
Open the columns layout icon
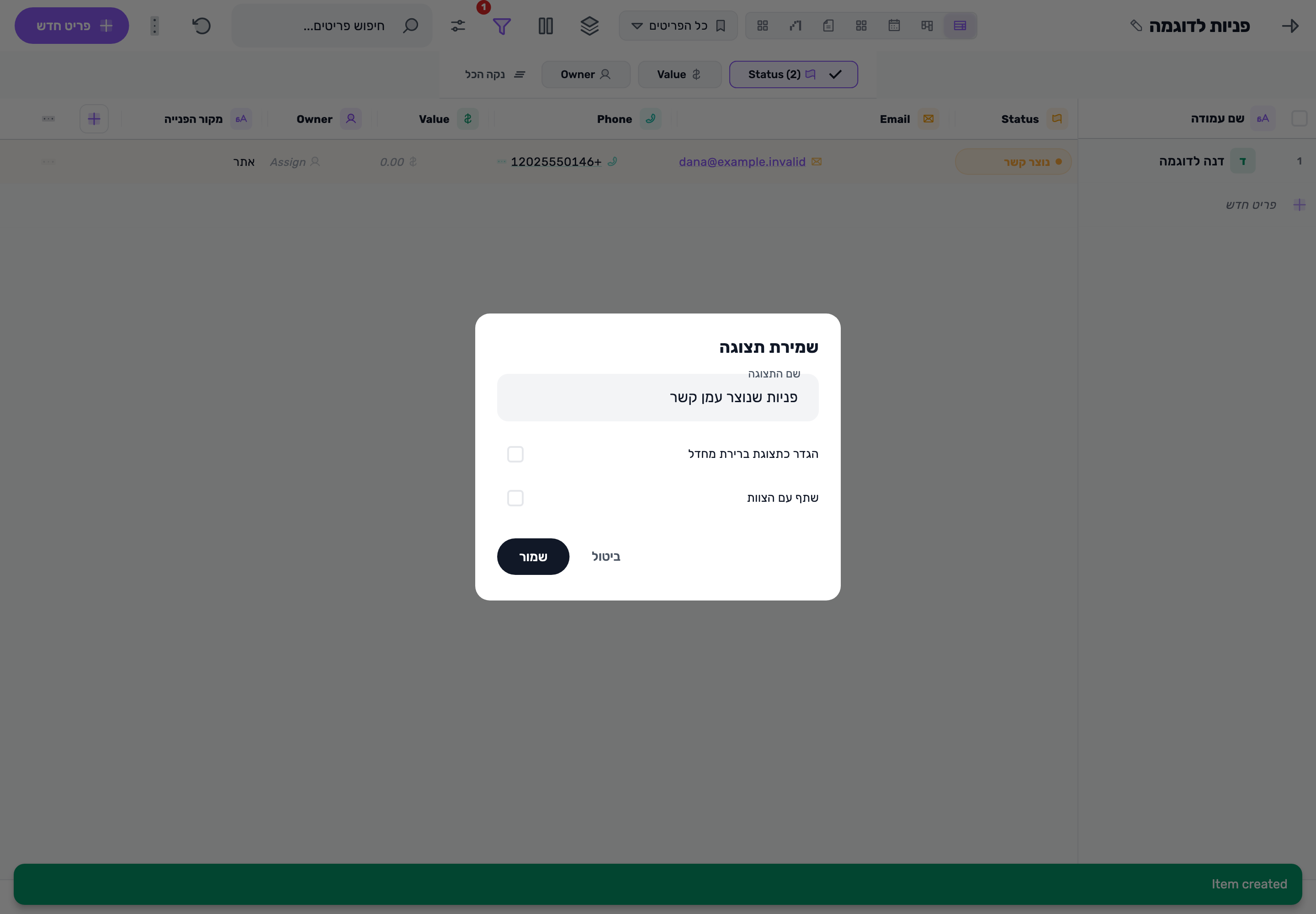545,26
